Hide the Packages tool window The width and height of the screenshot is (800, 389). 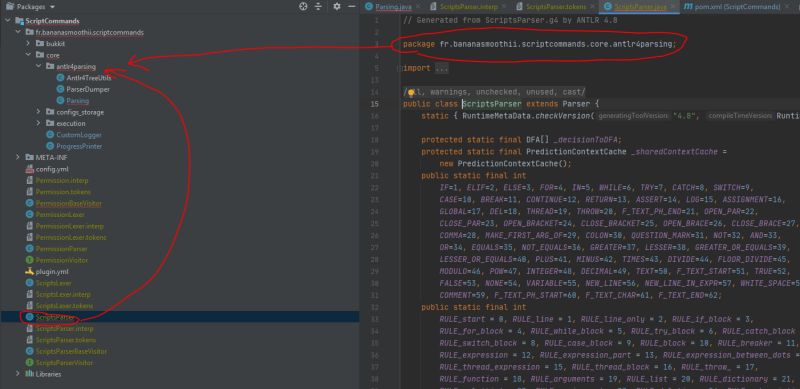(x=351, y=7)
